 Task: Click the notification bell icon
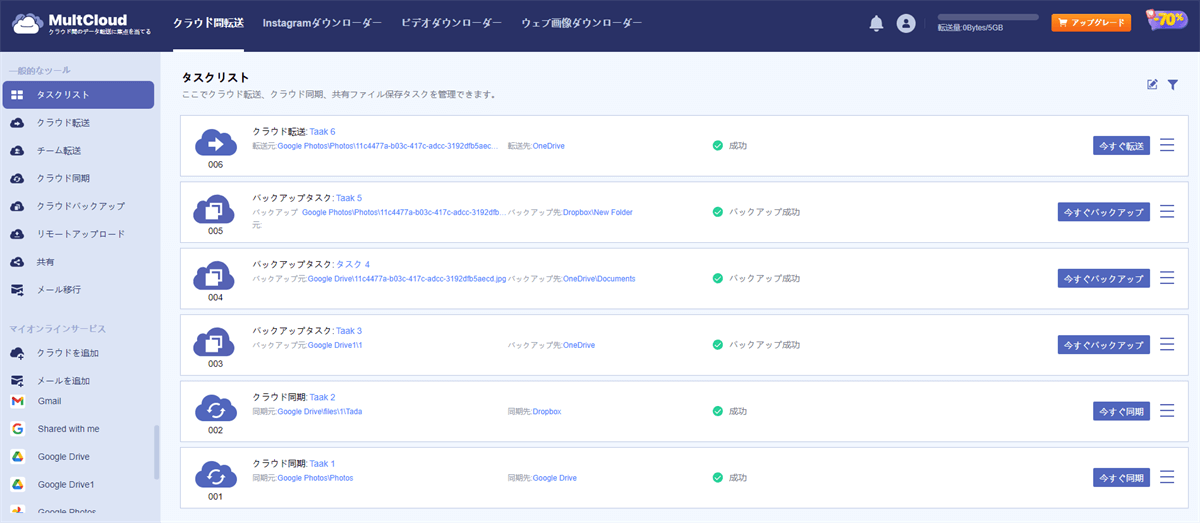pyautogui.click(x=876, y=23)
